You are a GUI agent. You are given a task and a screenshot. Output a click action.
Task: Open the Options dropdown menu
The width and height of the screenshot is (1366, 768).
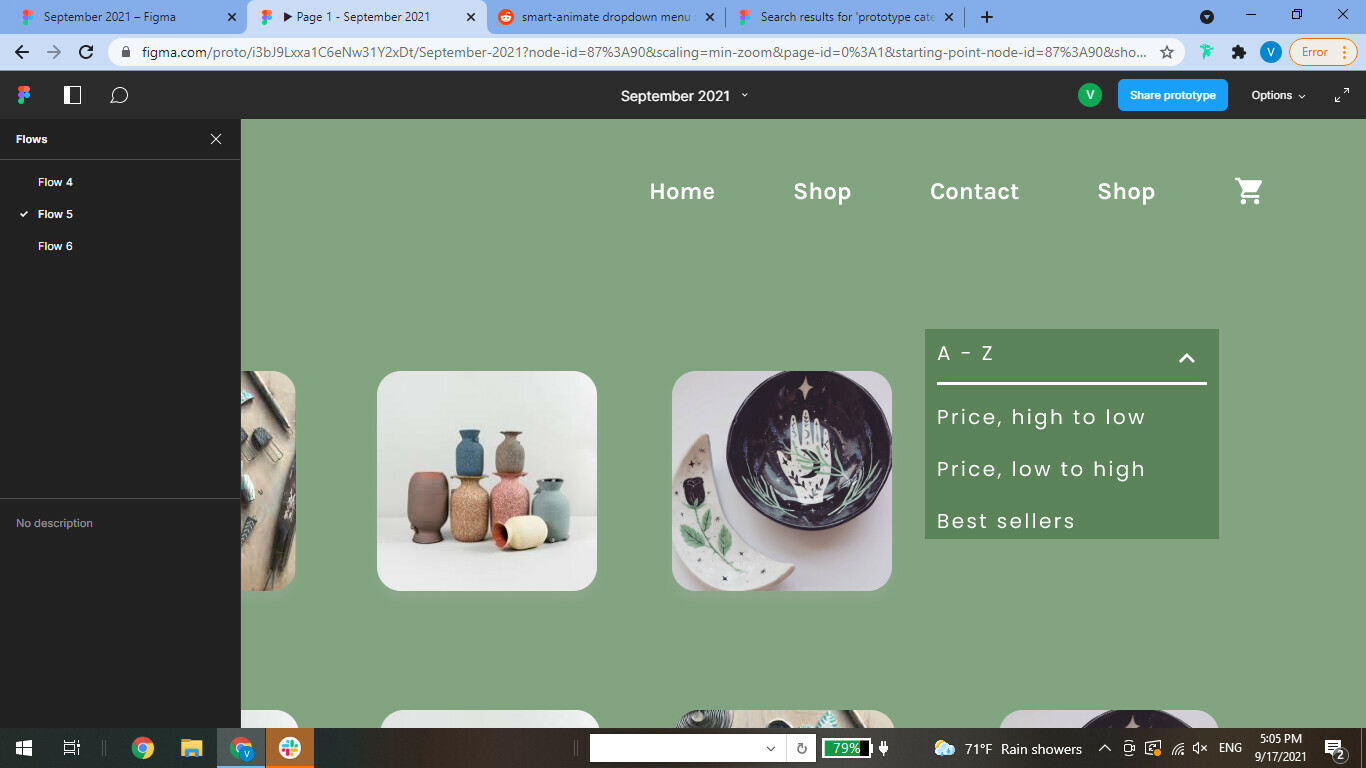[1278, 96]
